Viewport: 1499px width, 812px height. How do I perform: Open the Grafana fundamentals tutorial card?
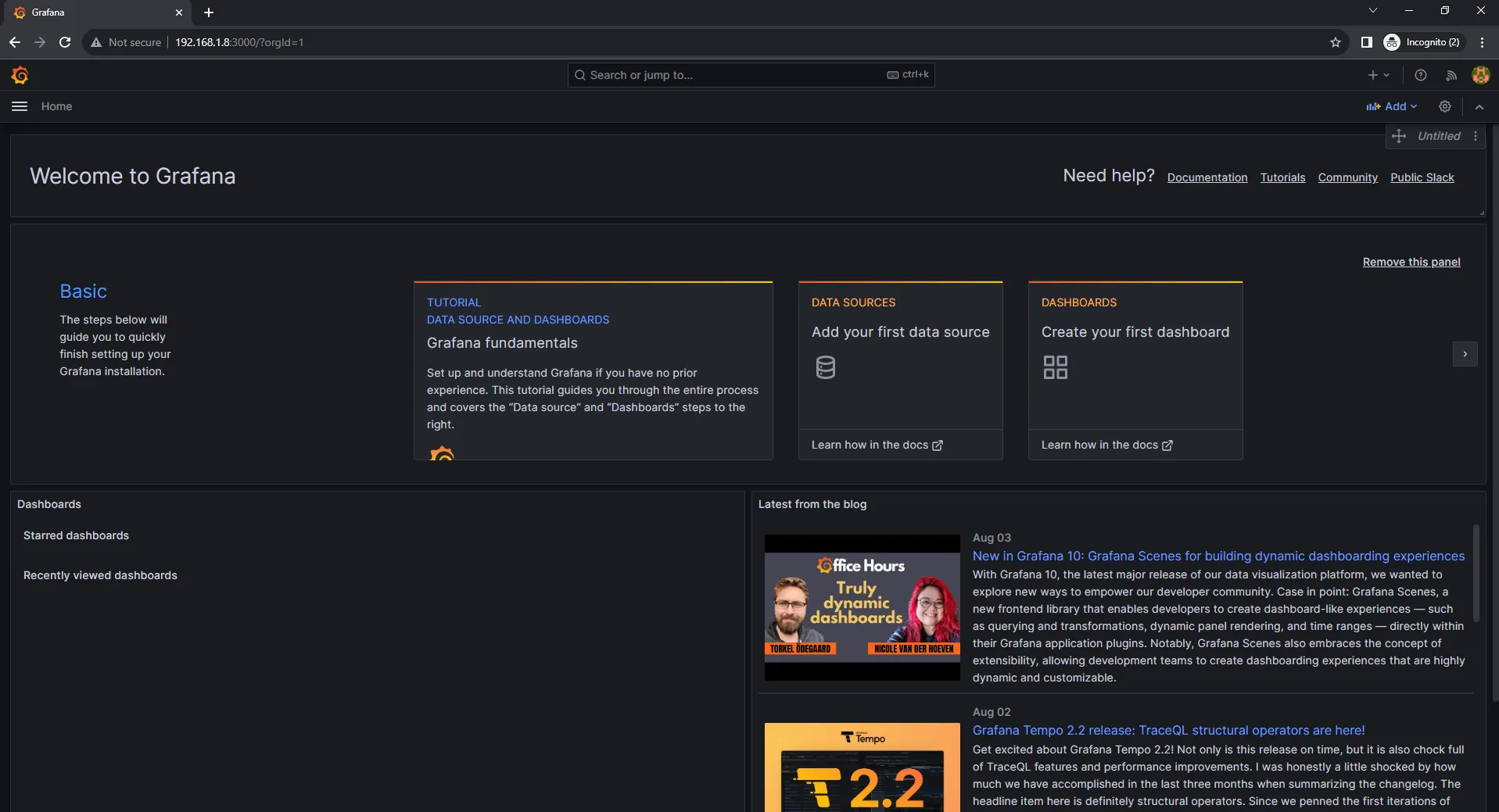pyautogui.click(x=594, y=370)
